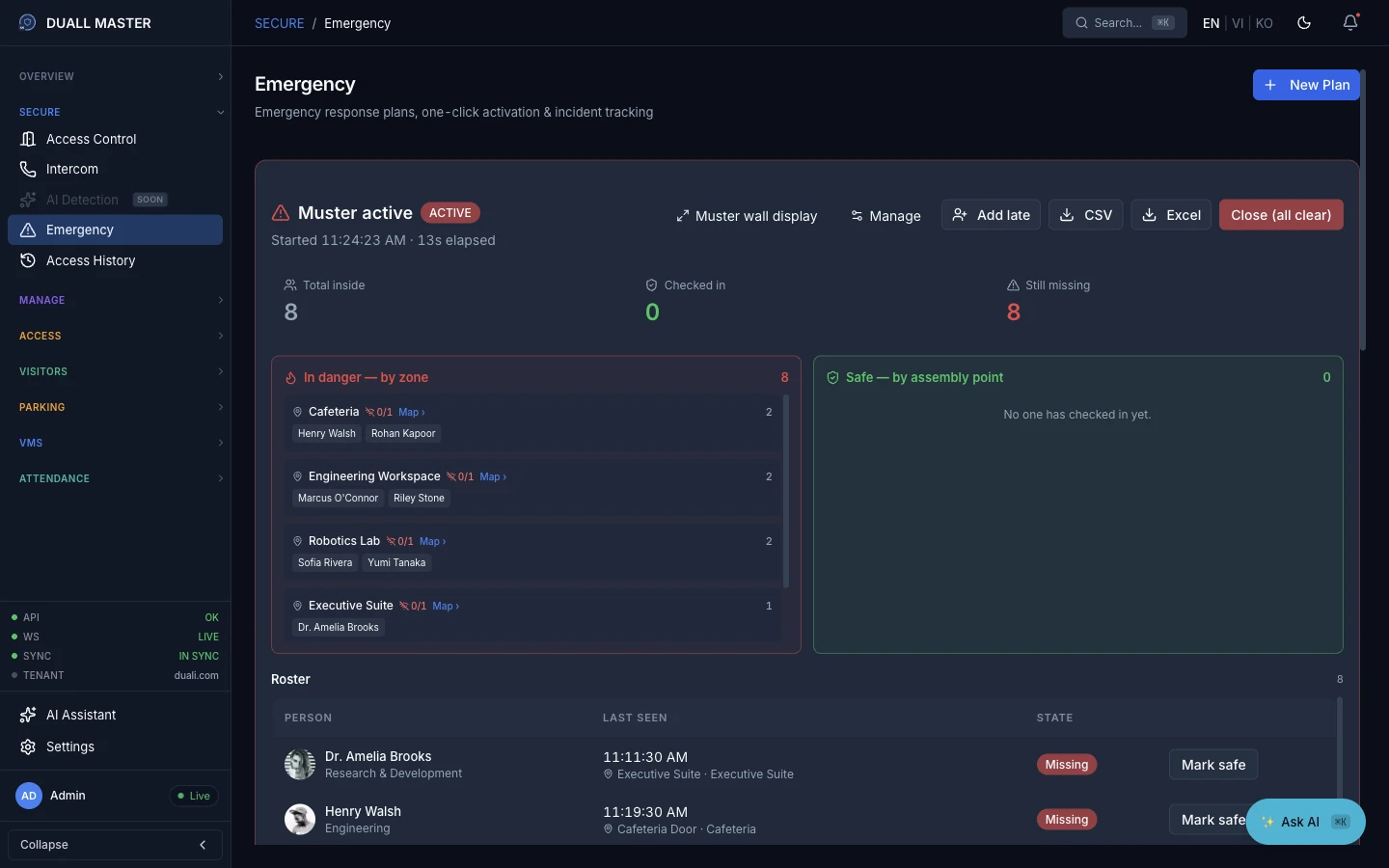This screenshot has height=868, width=1389.
Task: Open Settings from sidebar
Action: (115, 746)
